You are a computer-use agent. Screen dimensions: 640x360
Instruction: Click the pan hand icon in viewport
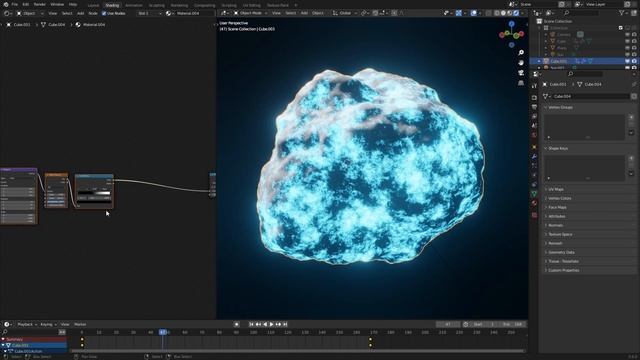click(521, 62)
